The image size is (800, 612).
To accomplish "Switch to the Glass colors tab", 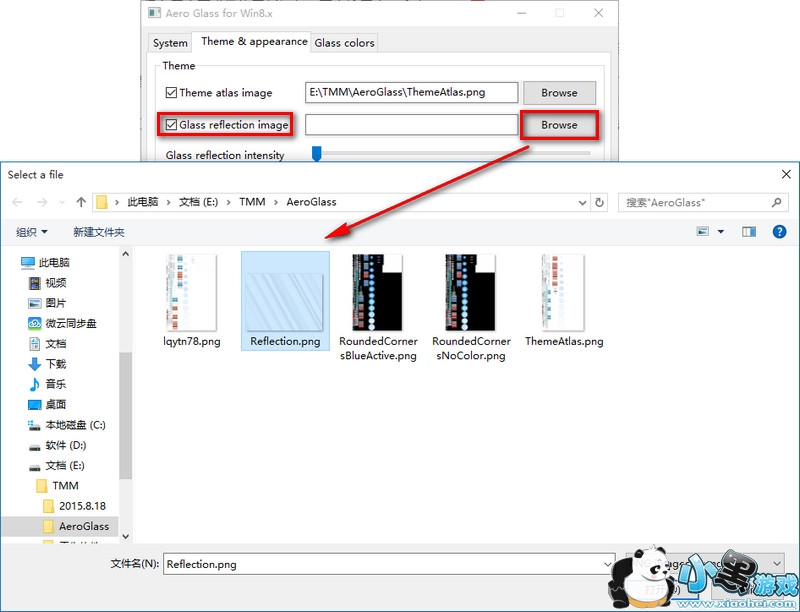I will point(344,43).
